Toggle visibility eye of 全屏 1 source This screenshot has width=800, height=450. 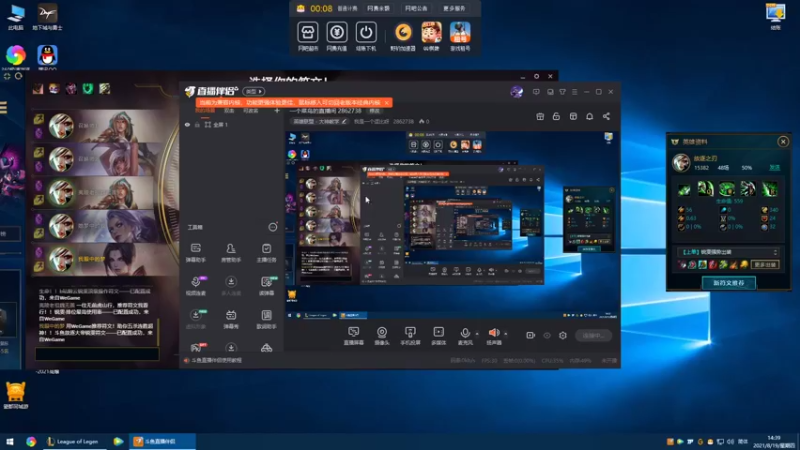tap(187, 124)
